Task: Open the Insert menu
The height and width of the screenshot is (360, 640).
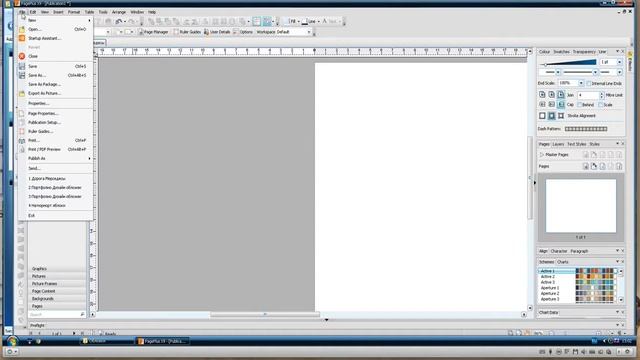Action: pos(58,12)
